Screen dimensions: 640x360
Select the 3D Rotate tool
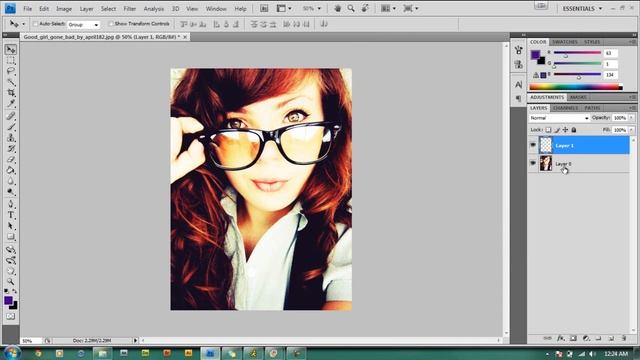11,249
